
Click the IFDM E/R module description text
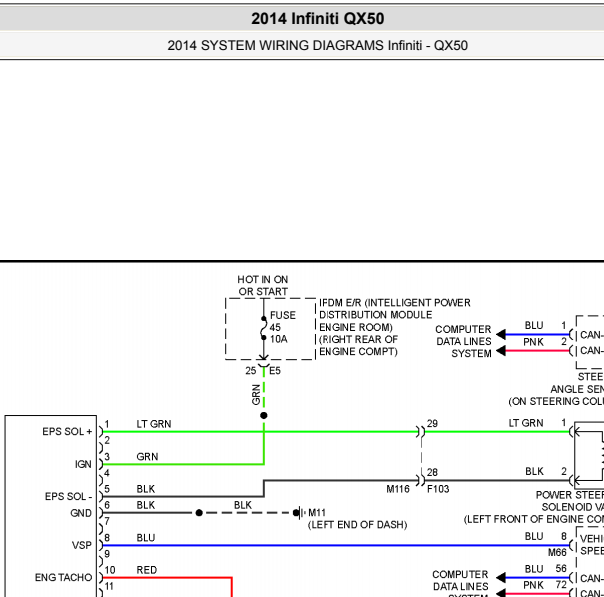pos(394,327)
